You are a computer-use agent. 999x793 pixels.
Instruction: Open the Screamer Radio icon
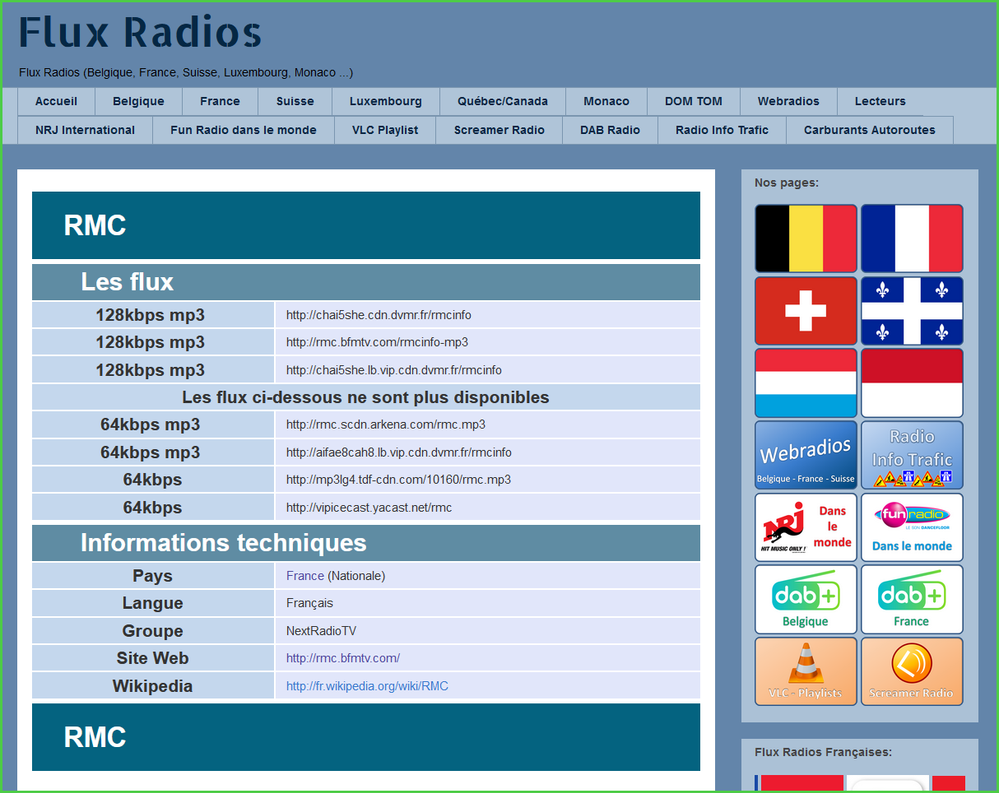tap(911, 671)
